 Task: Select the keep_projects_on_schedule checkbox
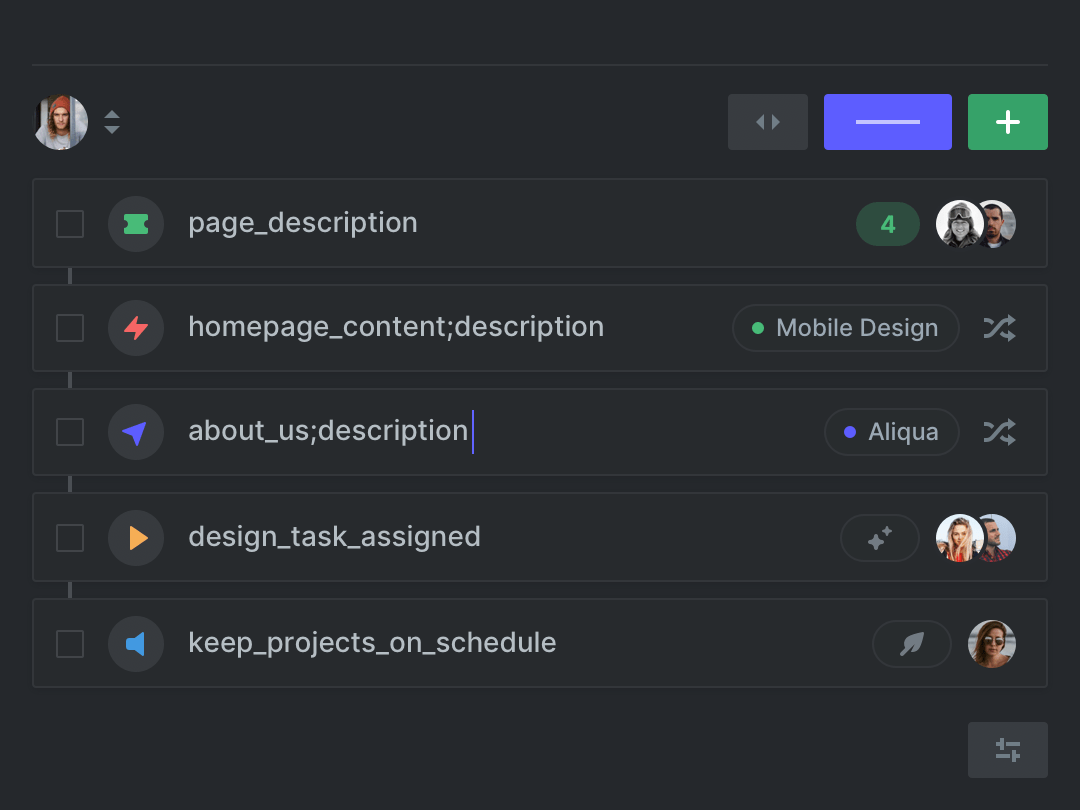point(70,643)
